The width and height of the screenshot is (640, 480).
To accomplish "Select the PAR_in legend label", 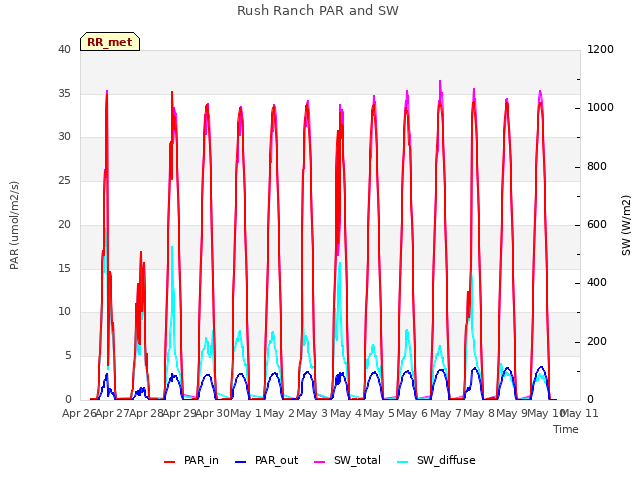I will (201, 460).
